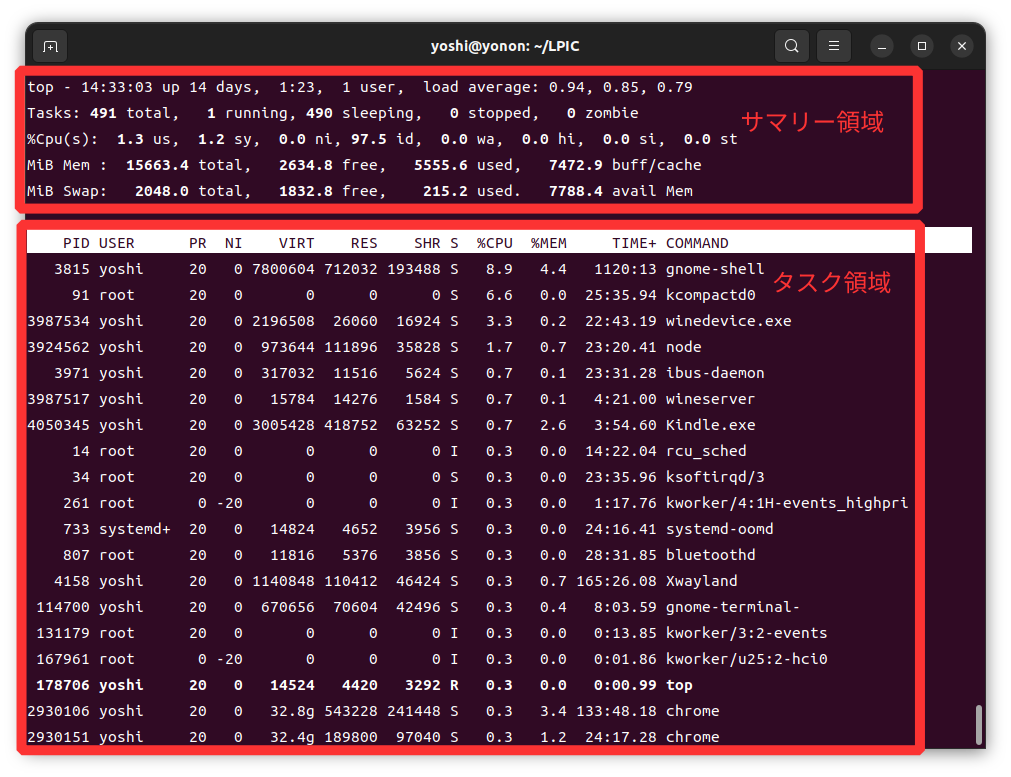This screenshot has width=1011, height=777.
Task: Click PID 178706 of the top process
Action: 63,685
